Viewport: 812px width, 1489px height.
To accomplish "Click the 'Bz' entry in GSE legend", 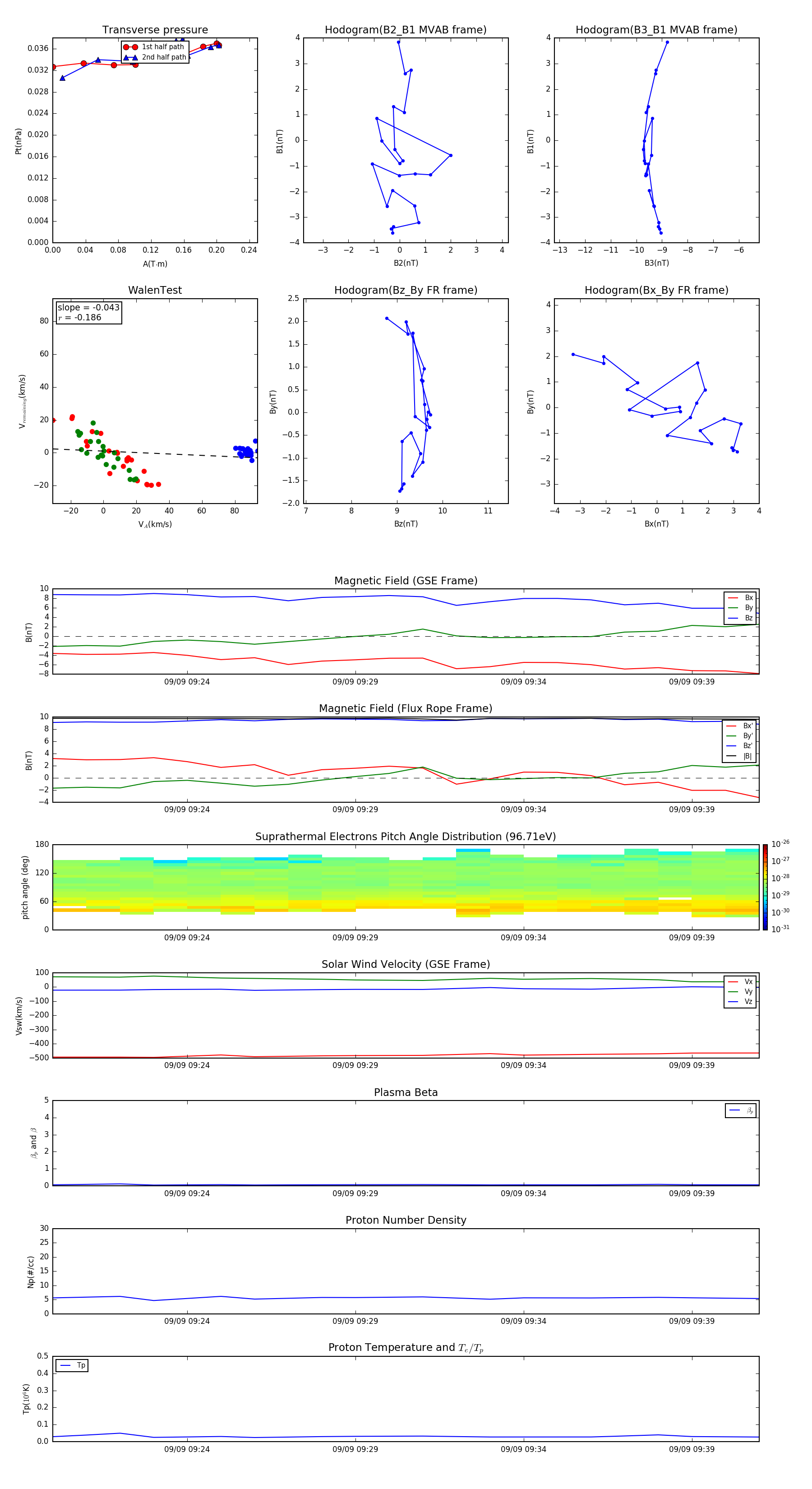I will [x=740, y=618].
